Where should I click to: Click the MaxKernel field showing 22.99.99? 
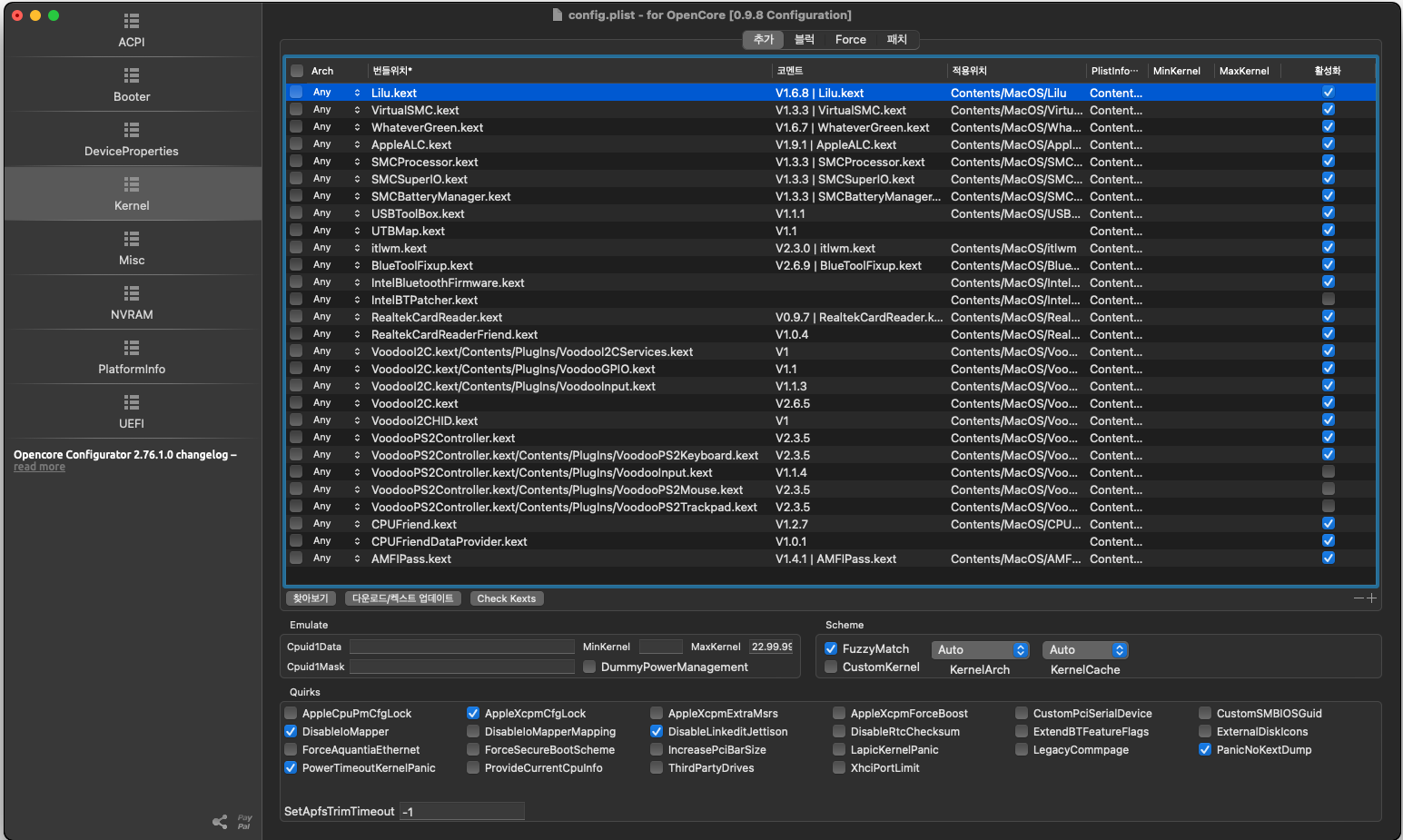pos(771,647)
